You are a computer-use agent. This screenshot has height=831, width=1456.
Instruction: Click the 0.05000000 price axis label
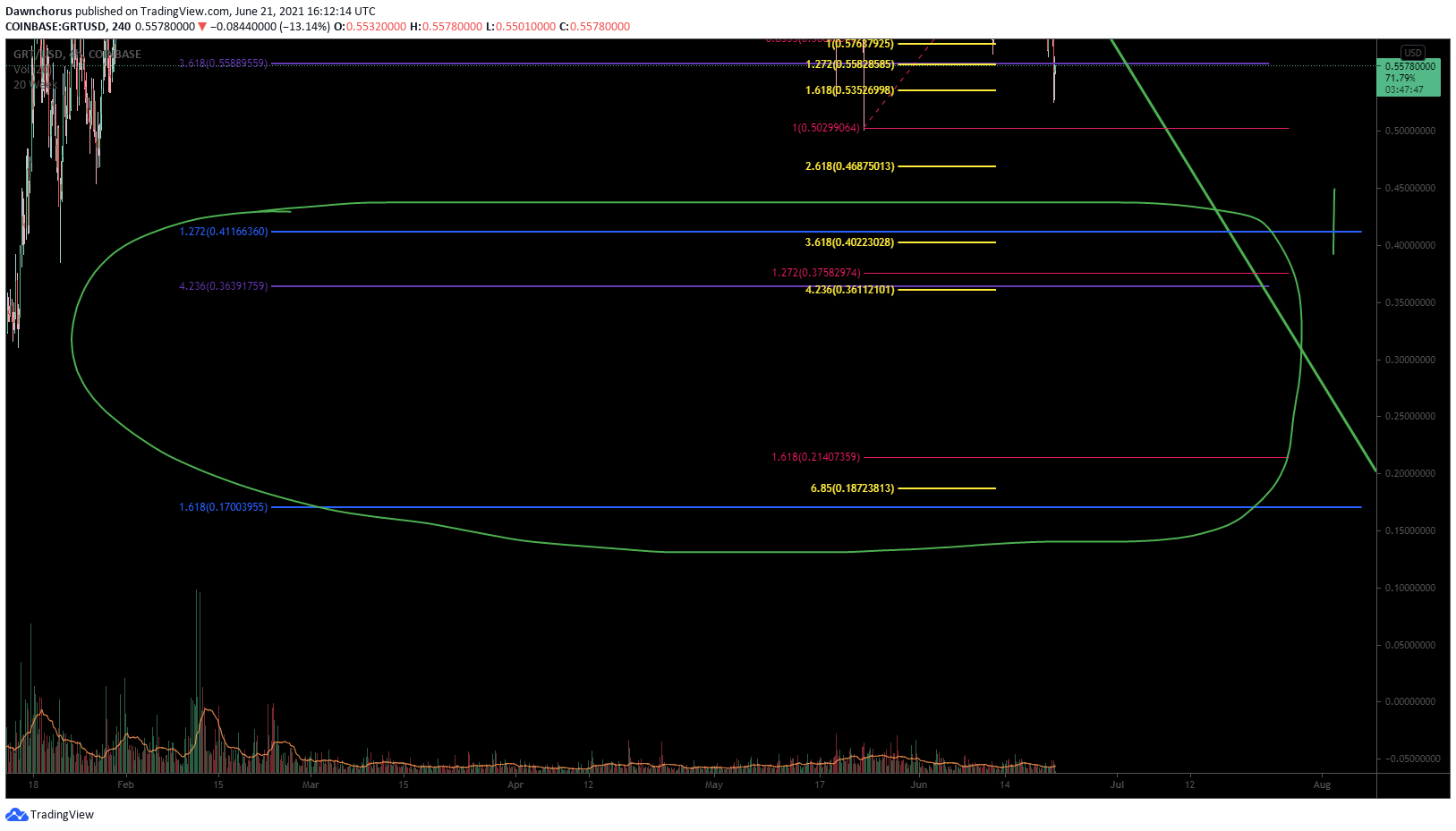point(1410,645)
